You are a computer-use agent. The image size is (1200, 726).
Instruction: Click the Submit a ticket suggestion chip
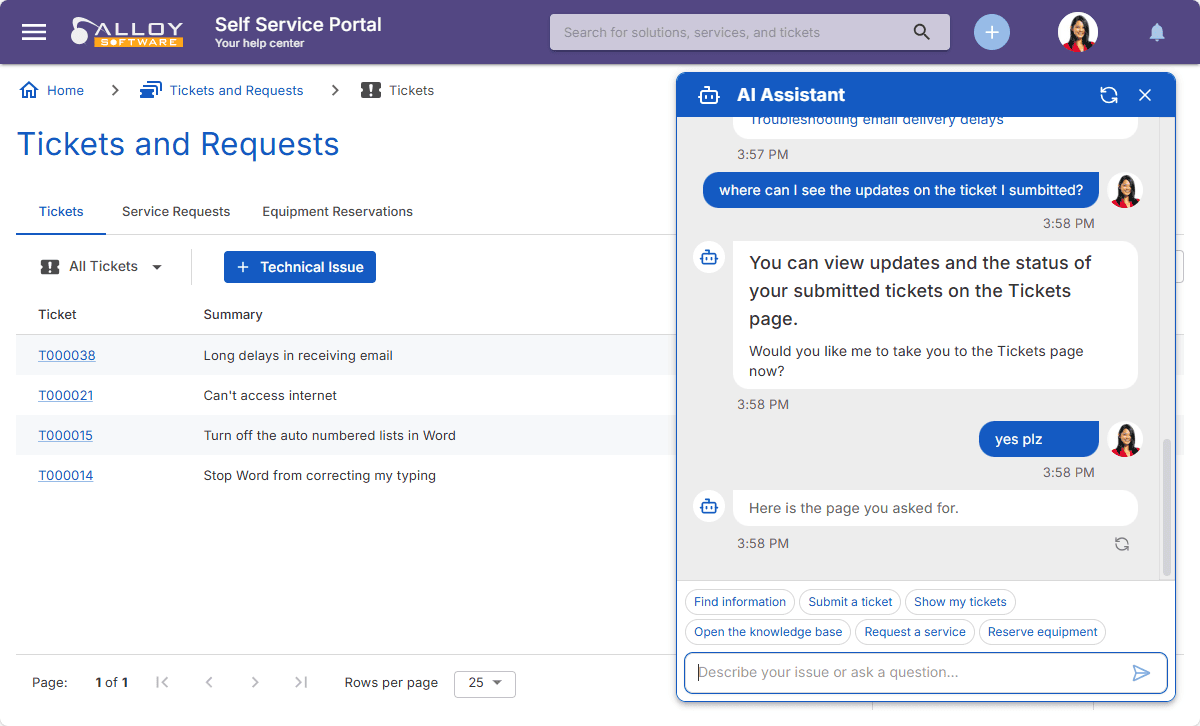click(x=850, y=602)
